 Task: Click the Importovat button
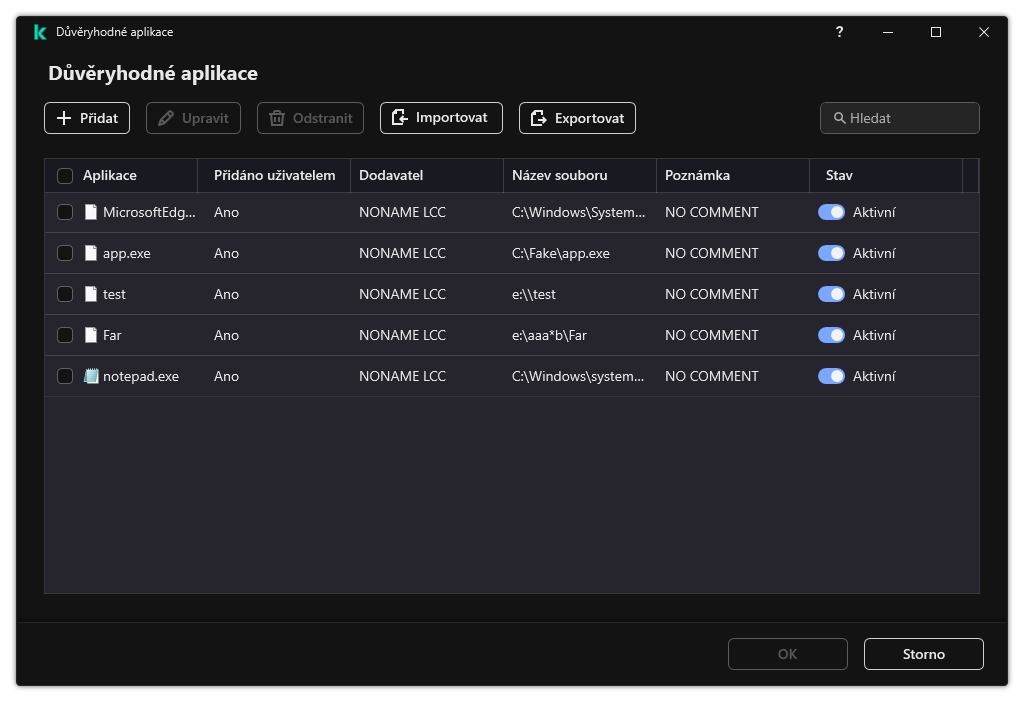tap(441, 118)
